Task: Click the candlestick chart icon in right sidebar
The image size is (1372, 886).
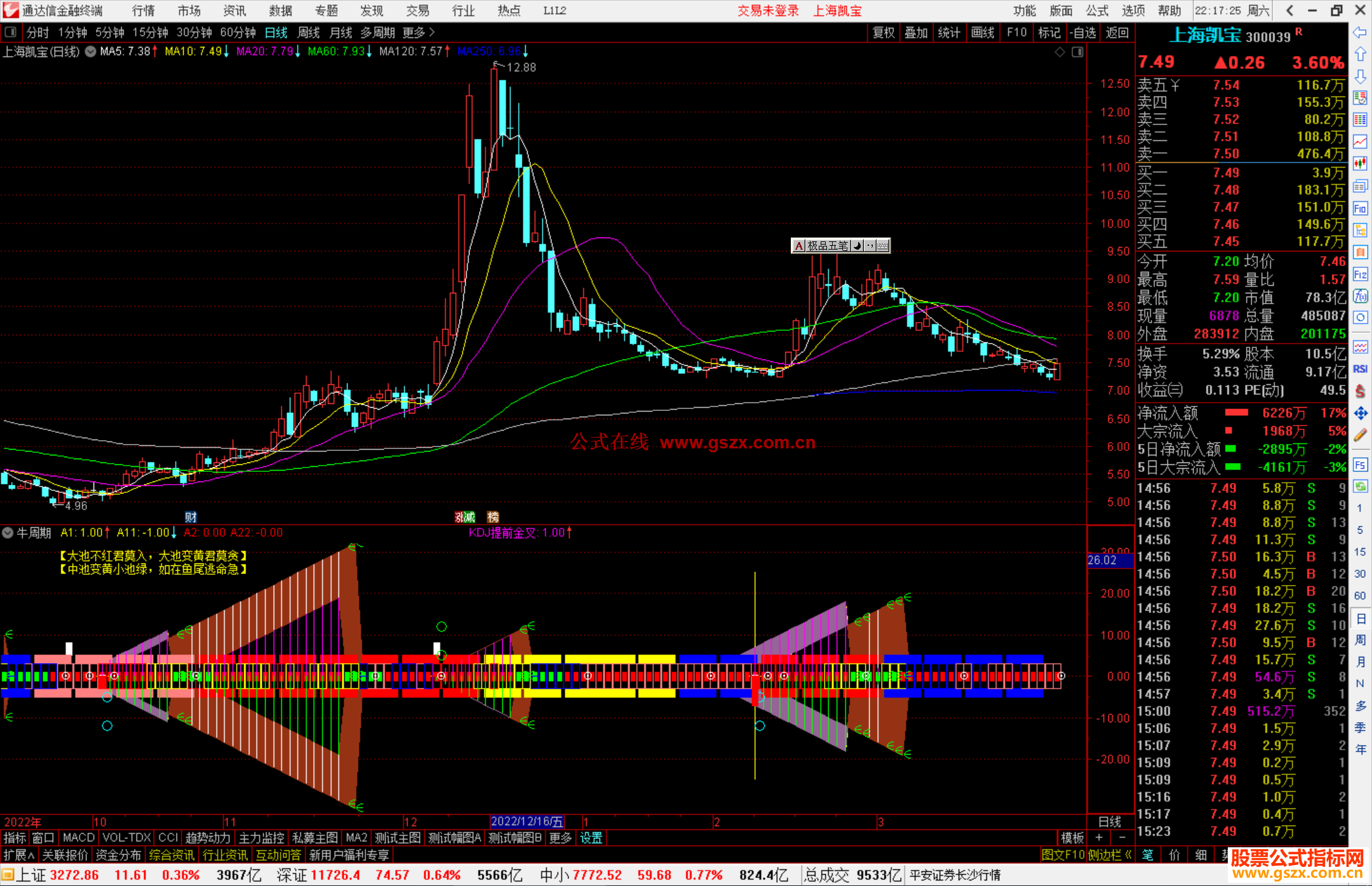Action: [x=1360, y=164]
